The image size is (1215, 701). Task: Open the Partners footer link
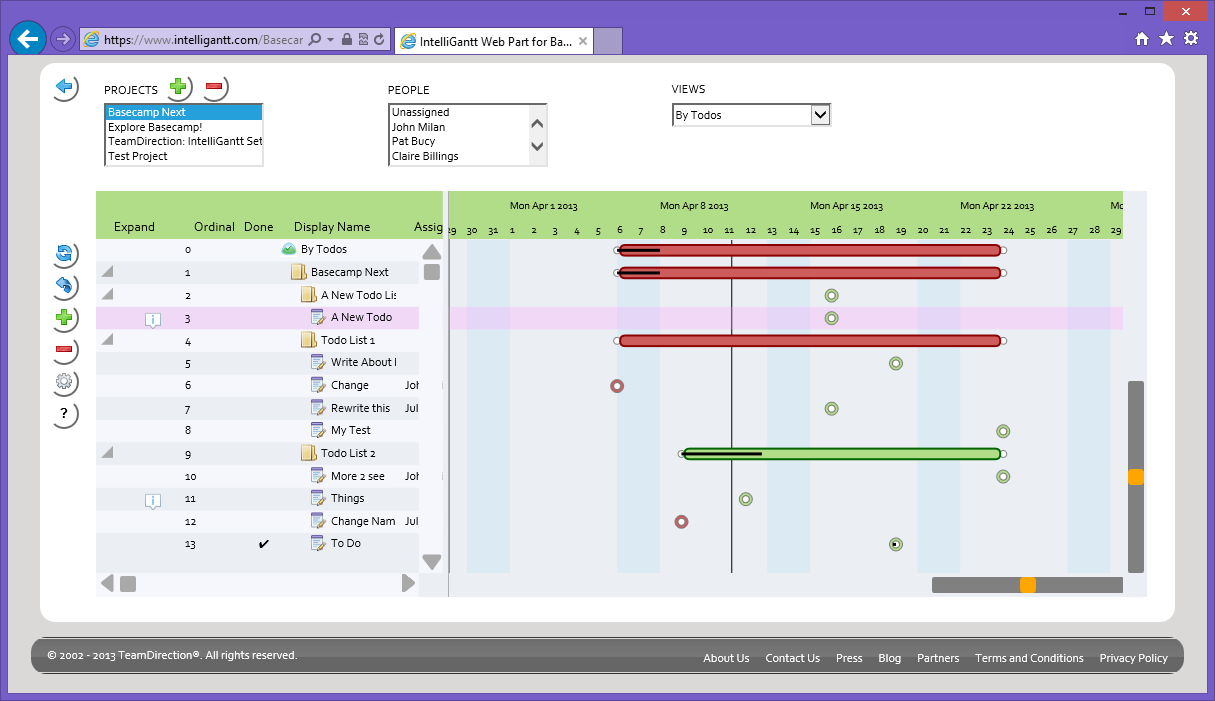pyautogui.click(x=938, y=658)
